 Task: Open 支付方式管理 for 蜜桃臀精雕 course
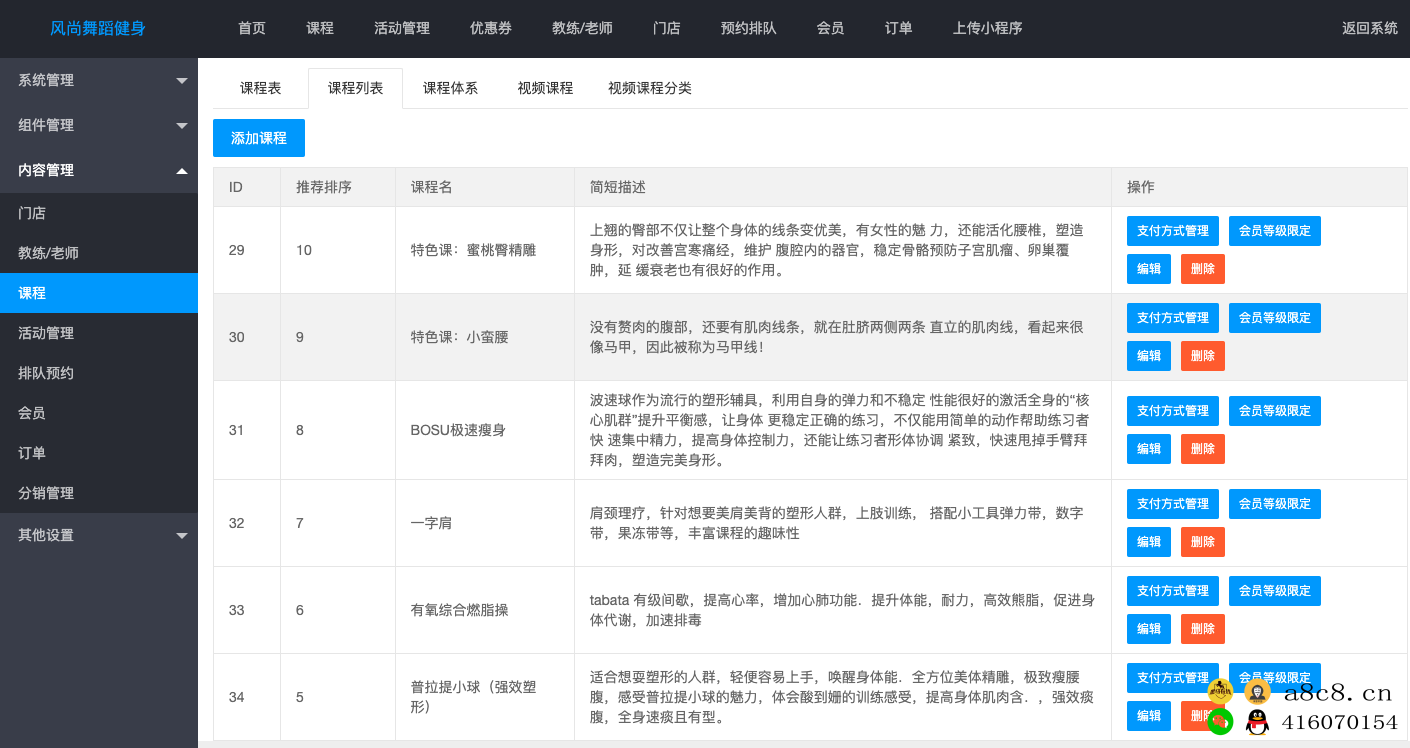1173,231
